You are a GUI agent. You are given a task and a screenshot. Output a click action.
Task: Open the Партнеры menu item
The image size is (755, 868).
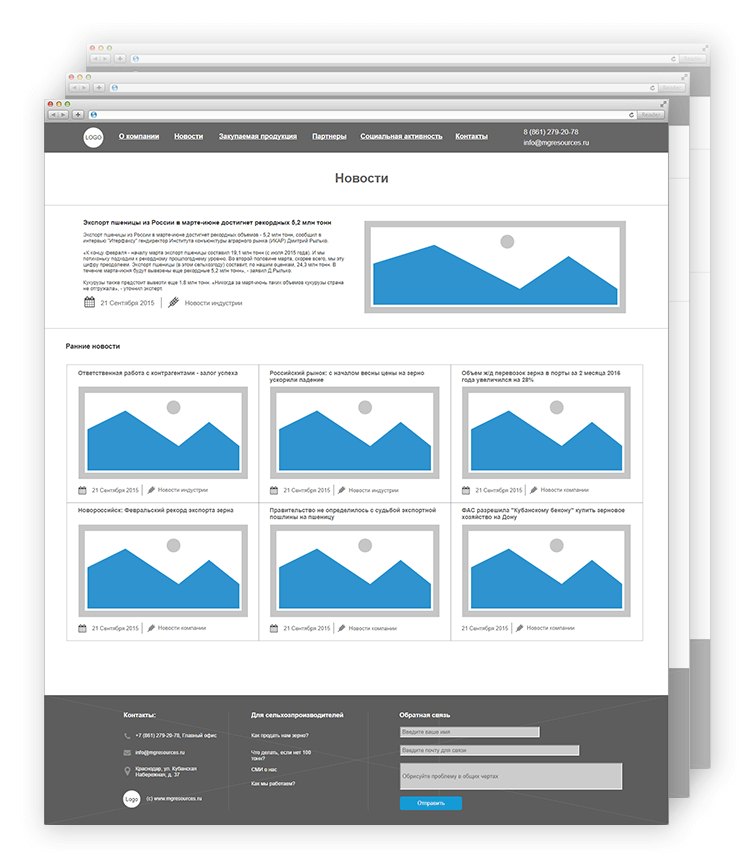[329, 136]
